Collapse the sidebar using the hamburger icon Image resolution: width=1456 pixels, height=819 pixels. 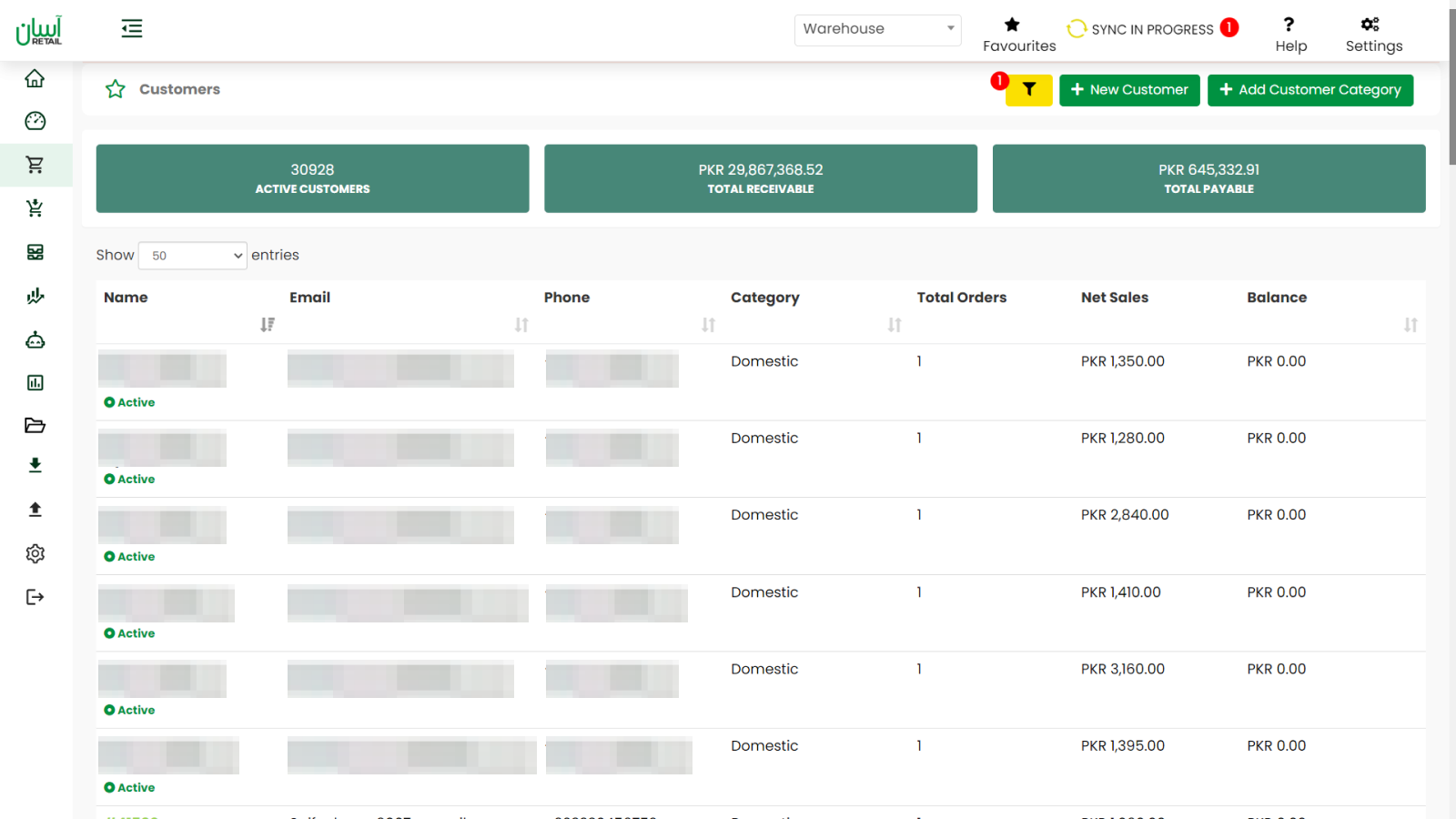(x=131, y=28)
